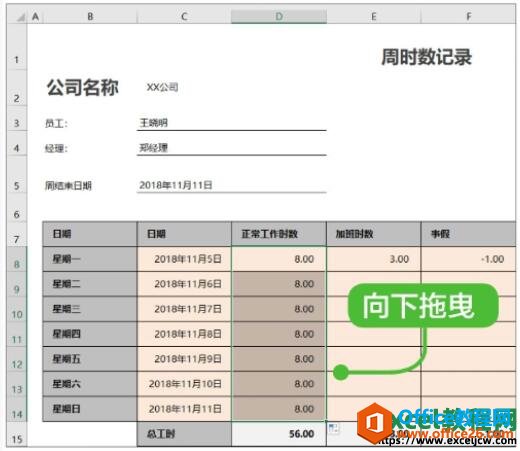Click the 公司名称 heading cell
The image size is (520, 451).
[83, 87]
